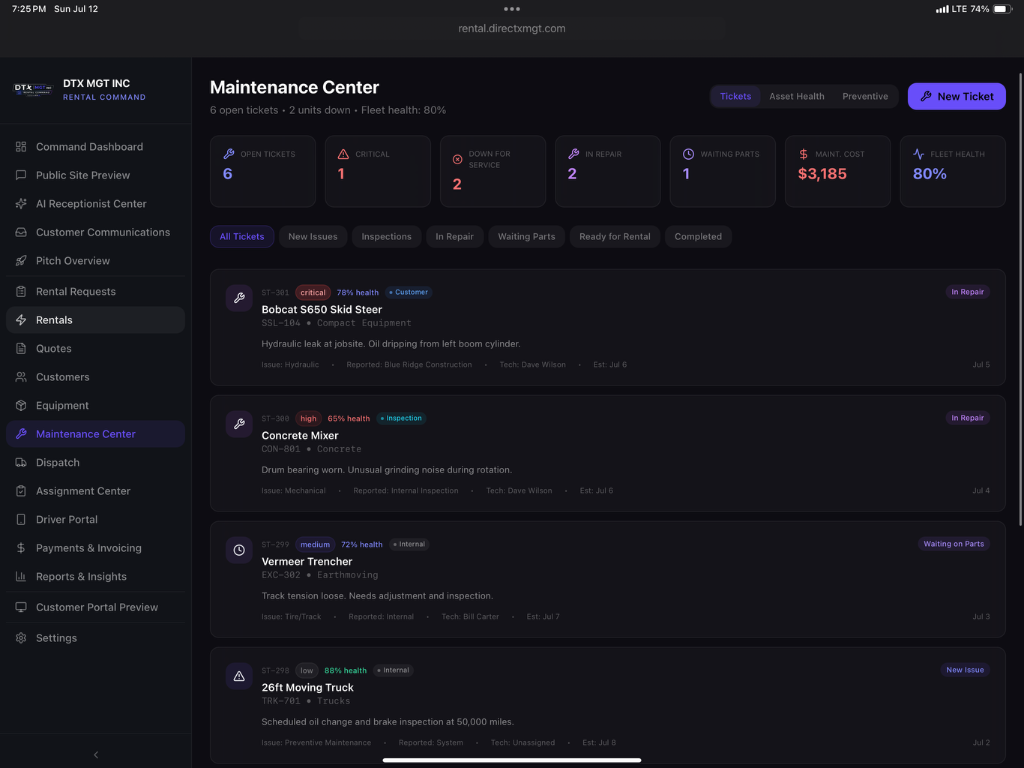Show only In Repair tickets filter

click(x=455, y=236)
